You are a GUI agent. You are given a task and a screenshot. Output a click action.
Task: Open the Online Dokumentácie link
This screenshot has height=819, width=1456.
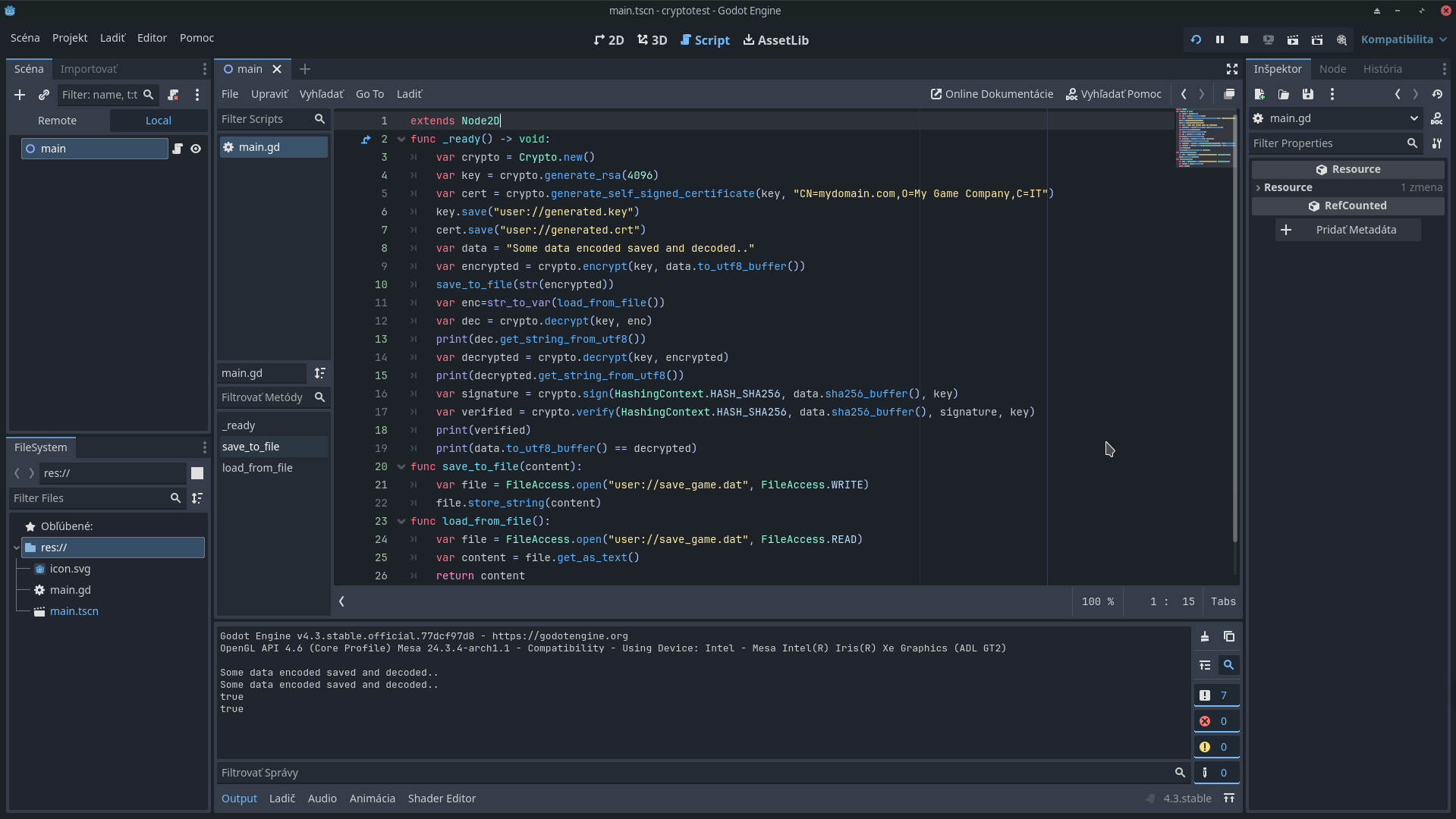point(992,94)
